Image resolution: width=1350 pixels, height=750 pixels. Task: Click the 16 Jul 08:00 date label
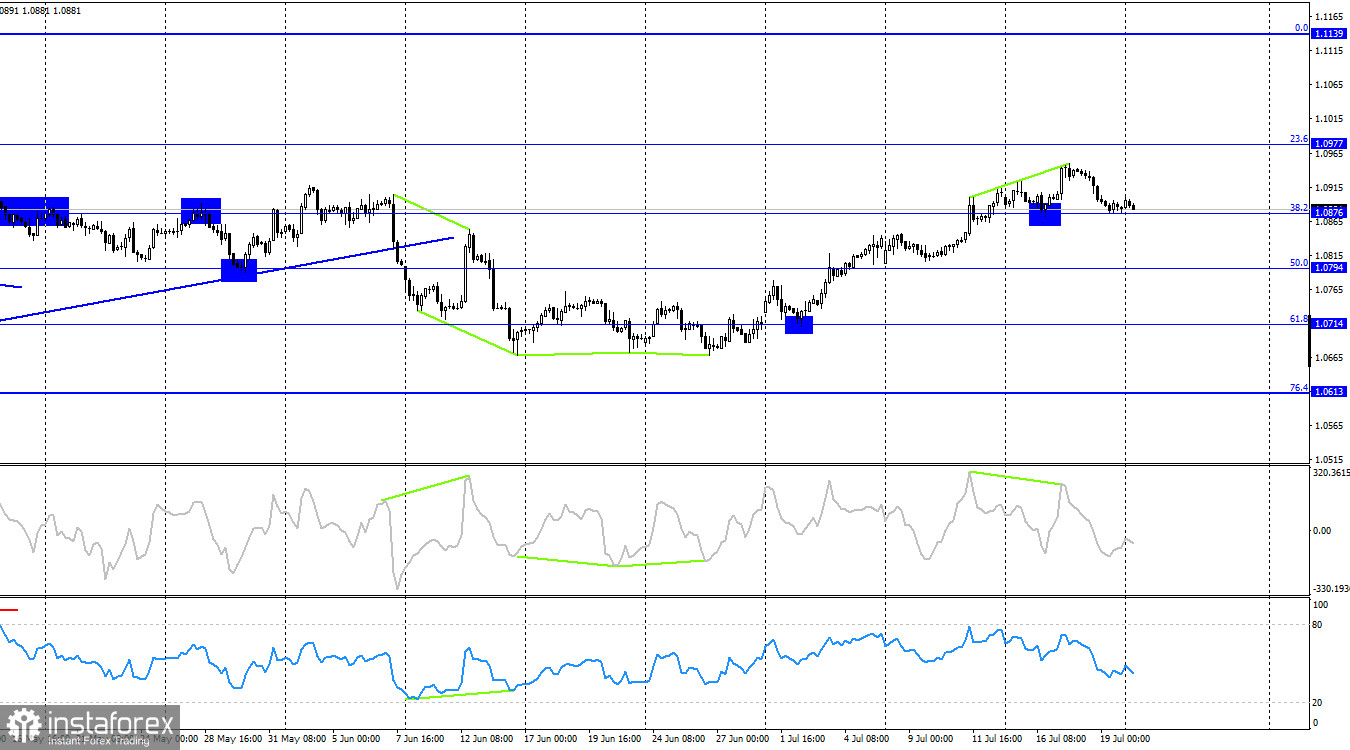pyautogui.click(x=1061, y=739)
